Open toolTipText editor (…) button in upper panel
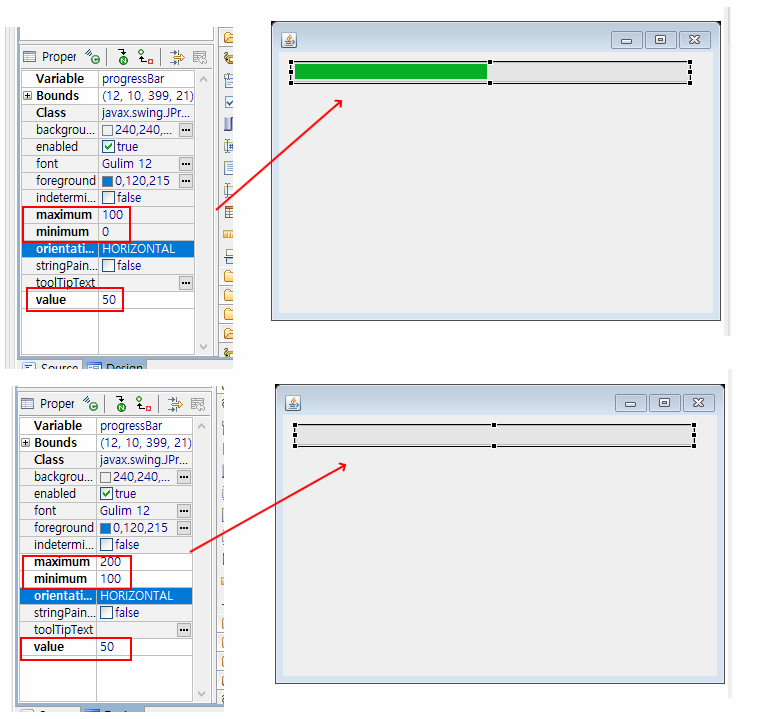 [186, 283]
